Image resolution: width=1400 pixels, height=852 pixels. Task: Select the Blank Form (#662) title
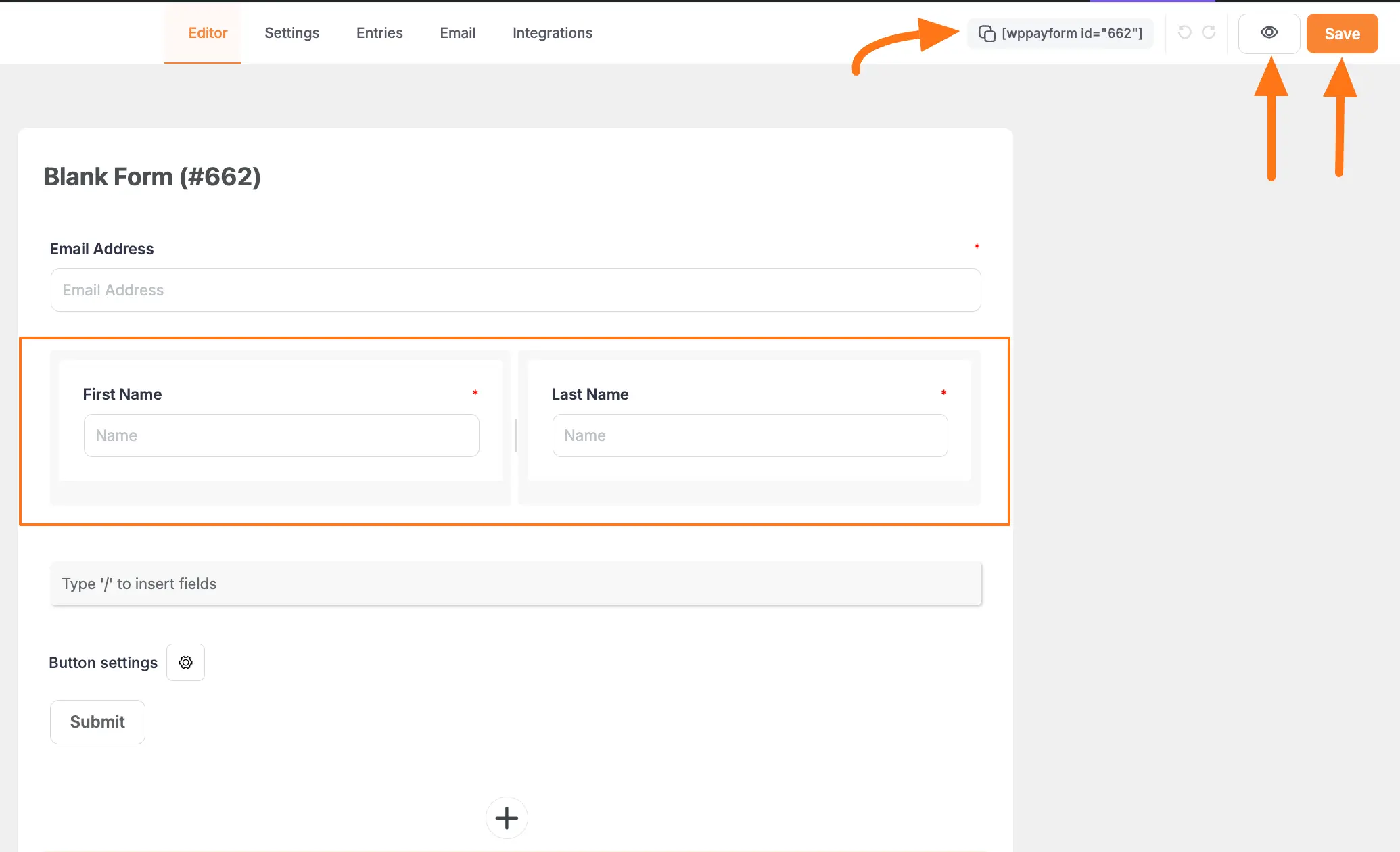(x=152, y=177)
